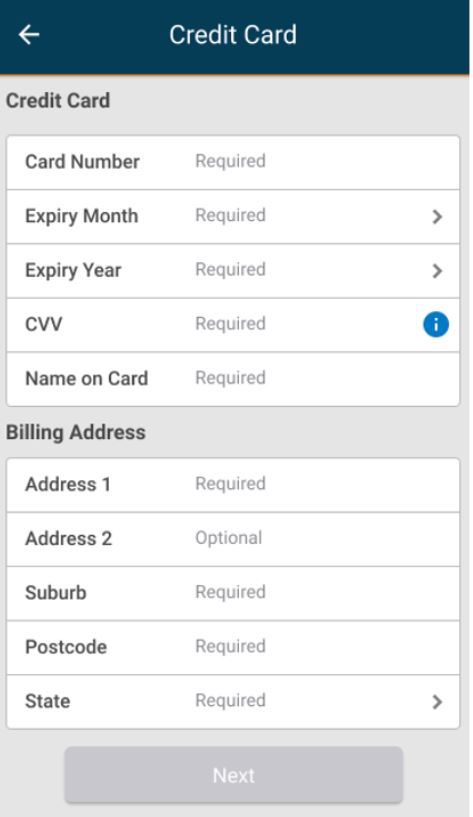This screenshot has width=473, height=817.
Task: Select the CVV input field
Action: pyautogui.click(x=233, y=325)
